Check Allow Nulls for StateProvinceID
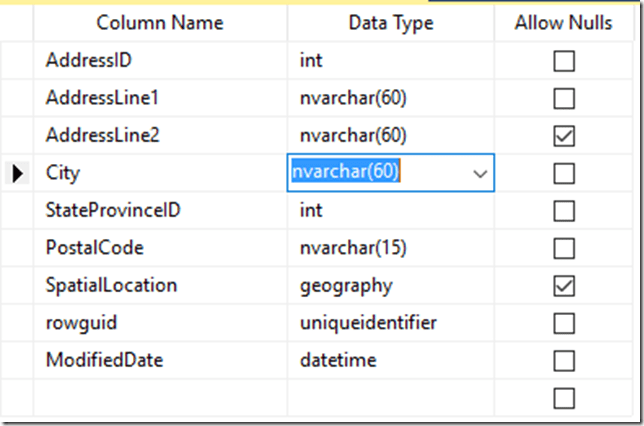The width and height of the screenshot is (644, 426). (x=564, y=211)
